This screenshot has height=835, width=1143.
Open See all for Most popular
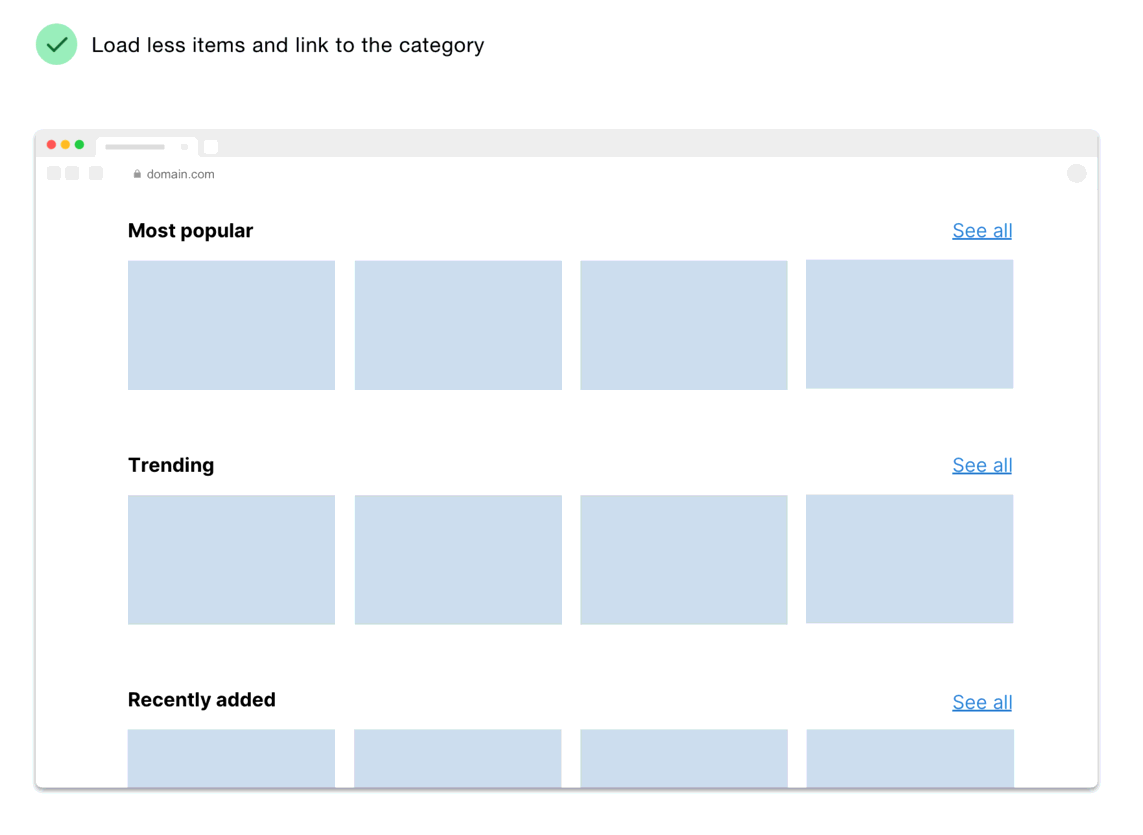pos(982,231)
